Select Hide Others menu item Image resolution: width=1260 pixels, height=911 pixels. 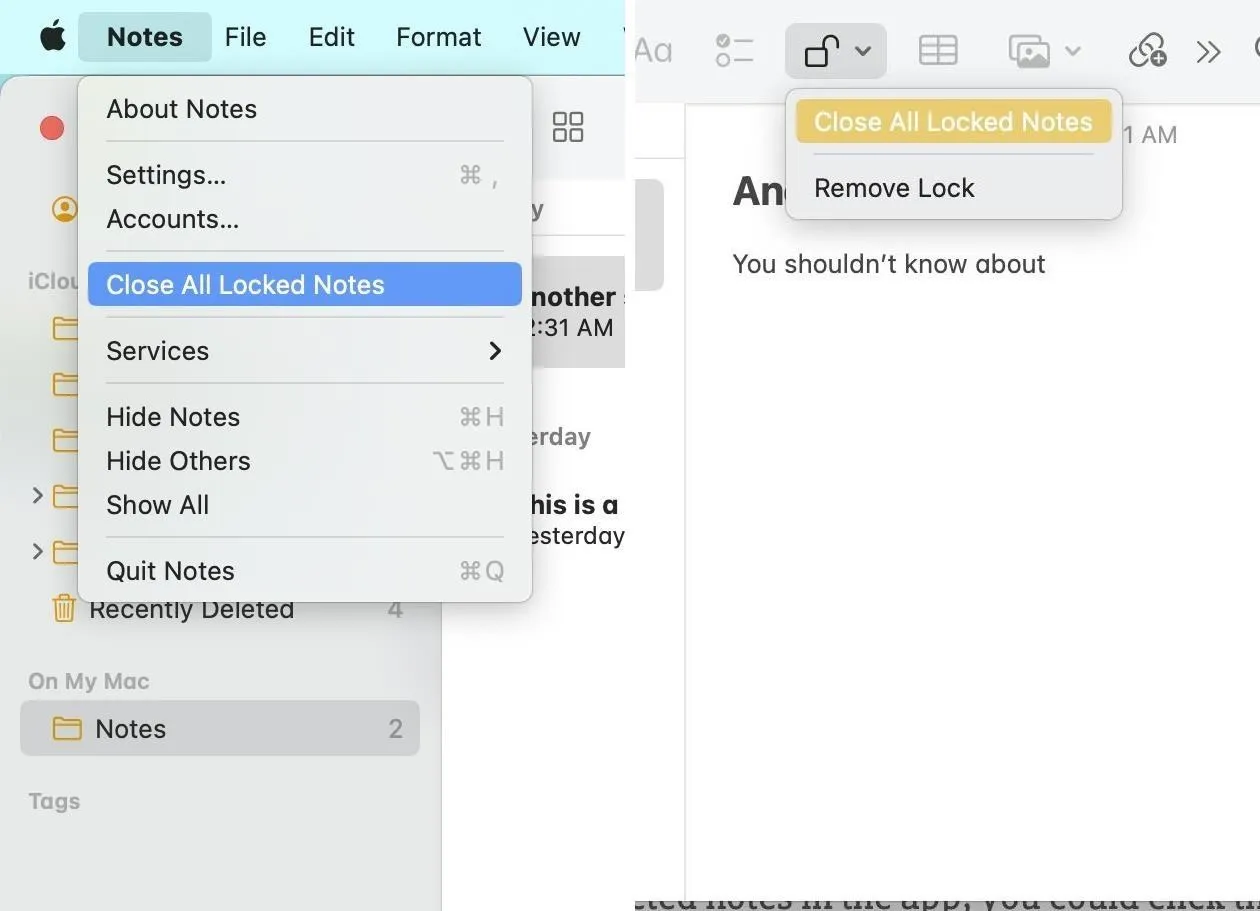(305, 461)
